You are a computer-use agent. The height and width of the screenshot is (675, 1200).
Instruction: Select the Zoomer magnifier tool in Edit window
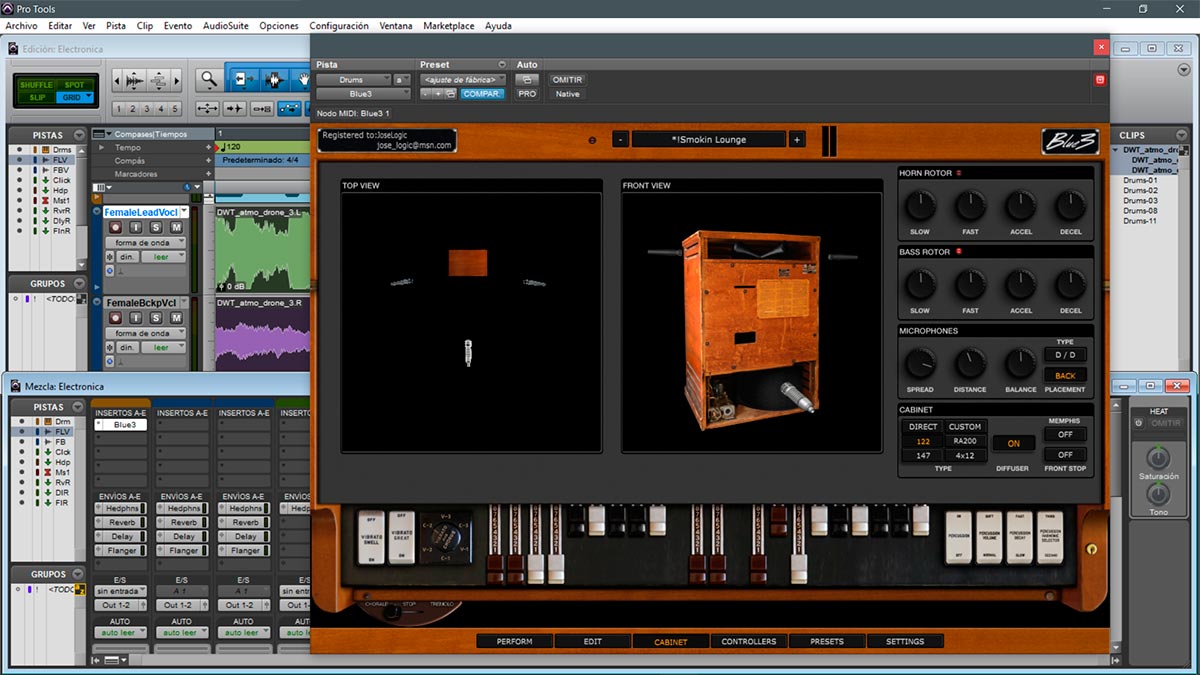coord(208,80)
